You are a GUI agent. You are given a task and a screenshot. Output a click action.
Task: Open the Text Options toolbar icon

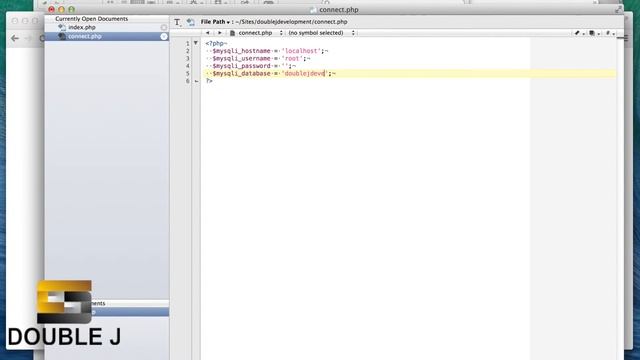click(177, 22)
